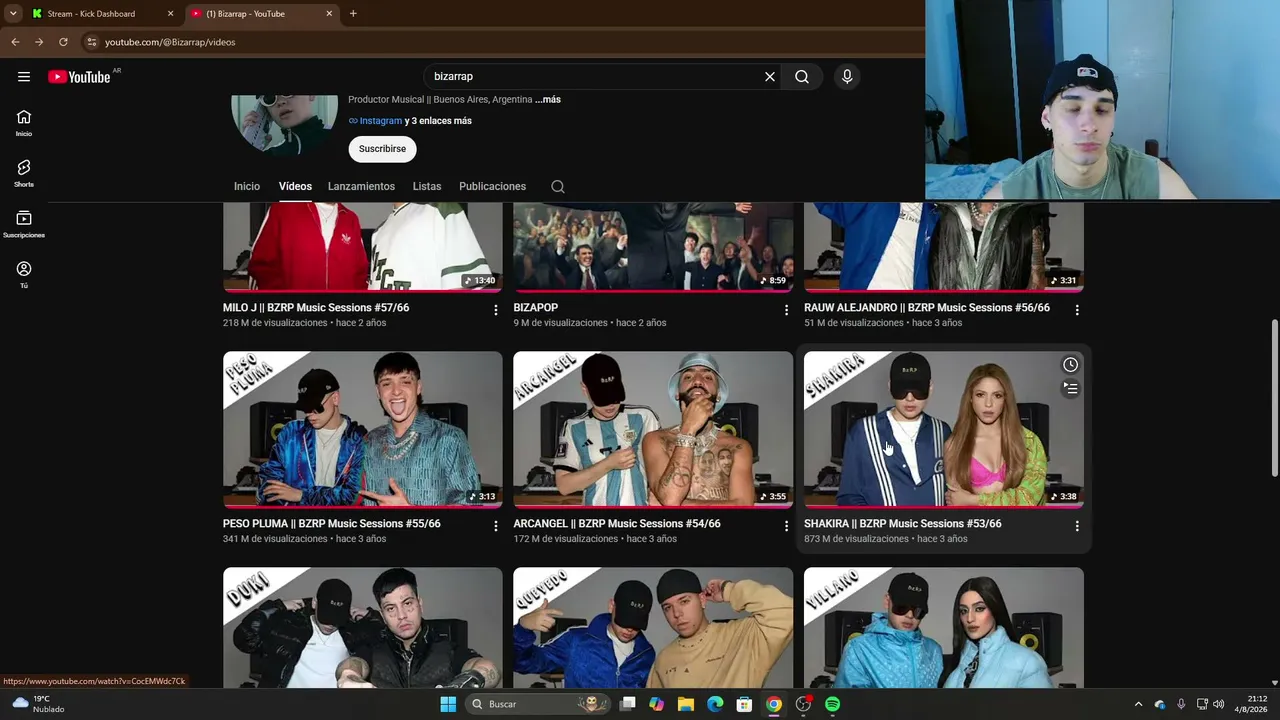Viewport: 1280px width, 720px height.
Task: Open the Windows Start menu
Action: [448, 704]
